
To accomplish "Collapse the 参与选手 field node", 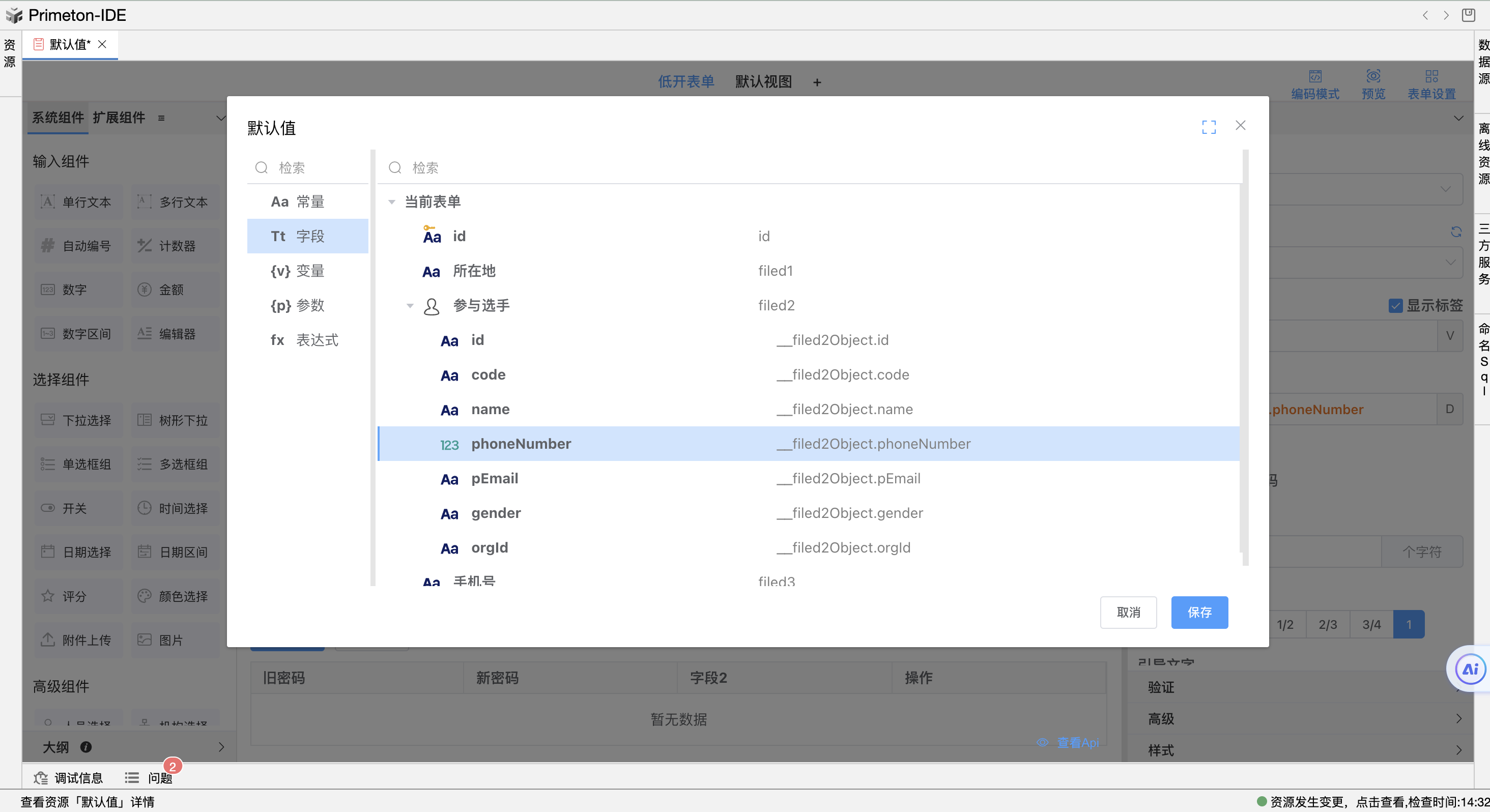I will tap(410, 305).
